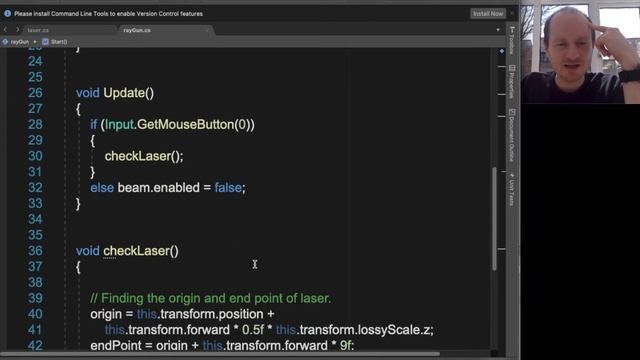Viewport: 640px width, 360px height.
Task: Open the rayGun class breadcrumb
Action: (x=20, y=42)
